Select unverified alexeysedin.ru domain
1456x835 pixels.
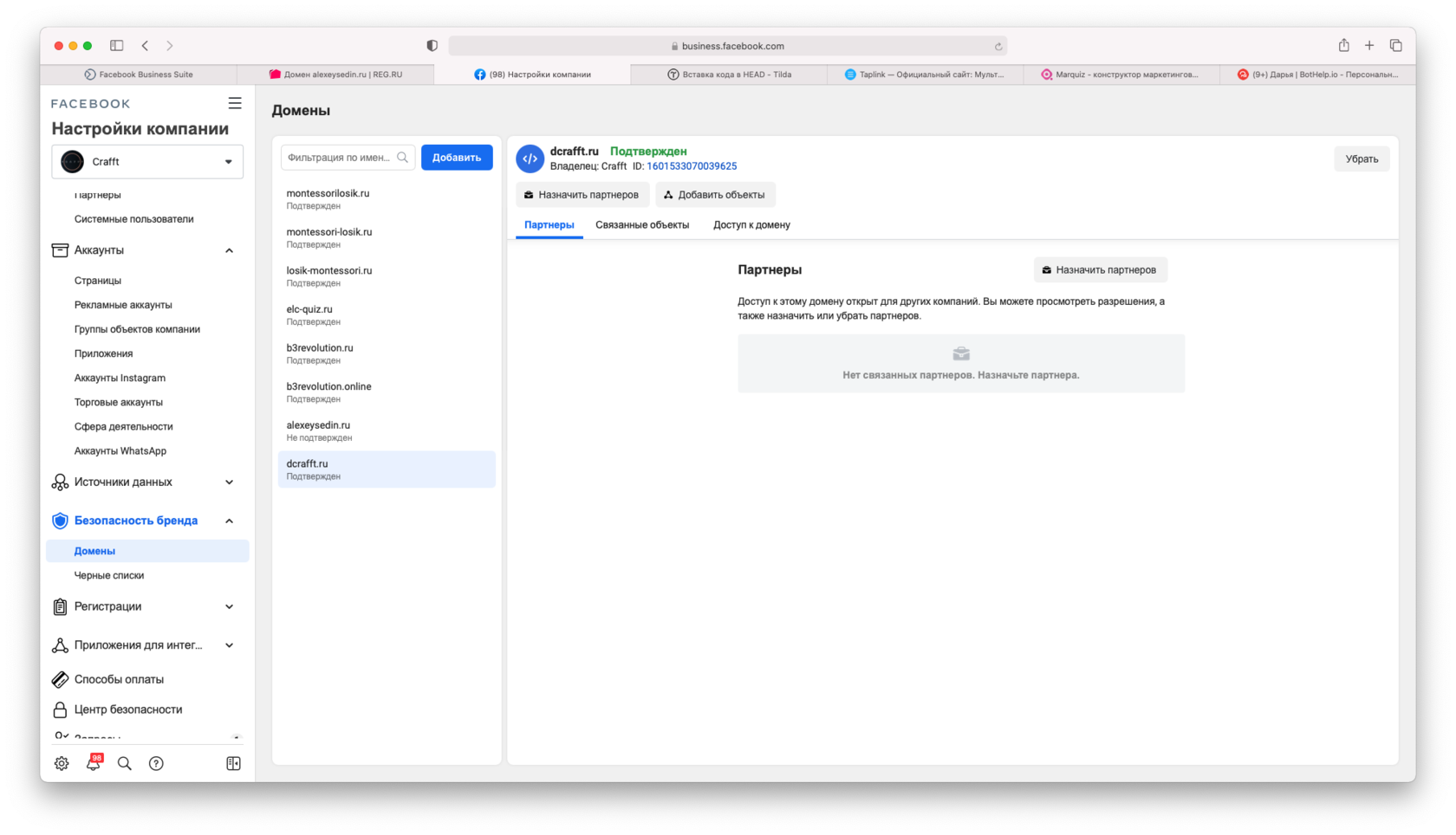pos(387,430)
